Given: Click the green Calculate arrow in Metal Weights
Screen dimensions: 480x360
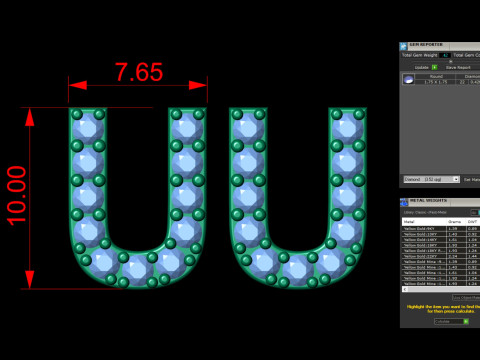Looking at the screenshot, I should tap(466, 321).
